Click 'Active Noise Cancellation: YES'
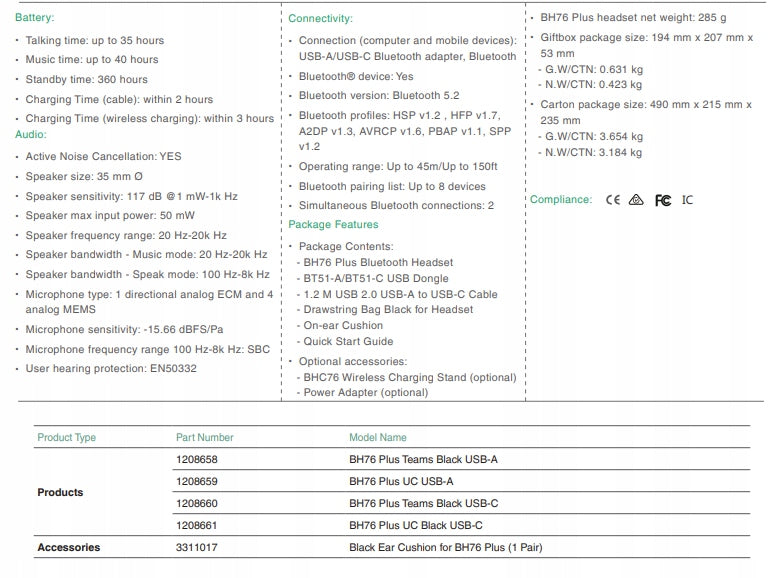 coord(103,156)
